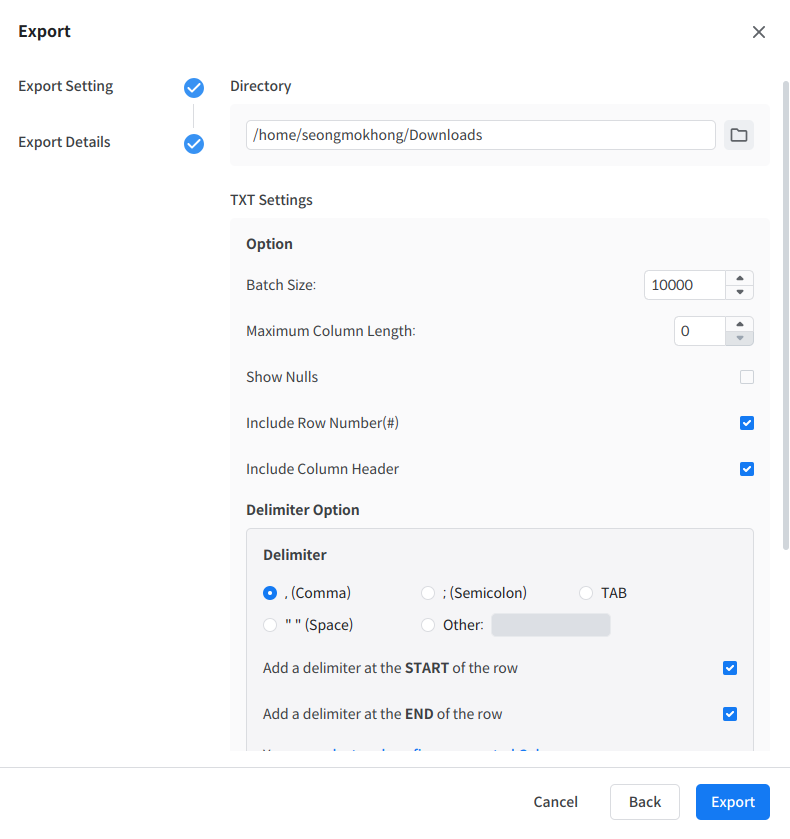Click in the Directory path field

pyautogui.click(x=480, y=135)
